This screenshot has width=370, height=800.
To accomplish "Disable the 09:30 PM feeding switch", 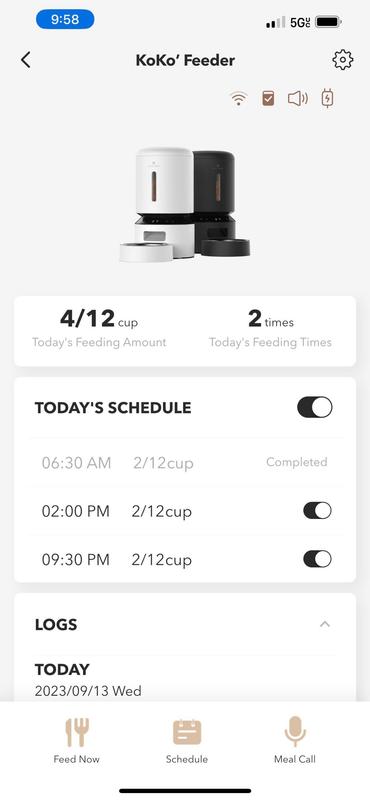I will 317,559.
